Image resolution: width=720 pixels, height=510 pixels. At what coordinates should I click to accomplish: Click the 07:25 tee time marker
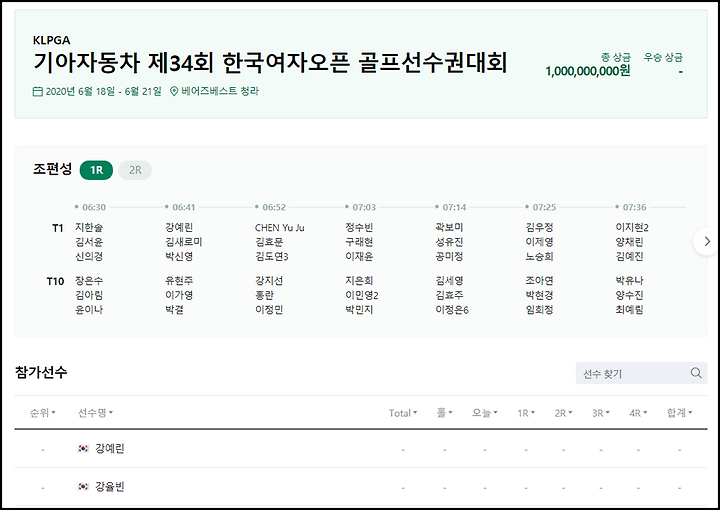tap(540, 207)
